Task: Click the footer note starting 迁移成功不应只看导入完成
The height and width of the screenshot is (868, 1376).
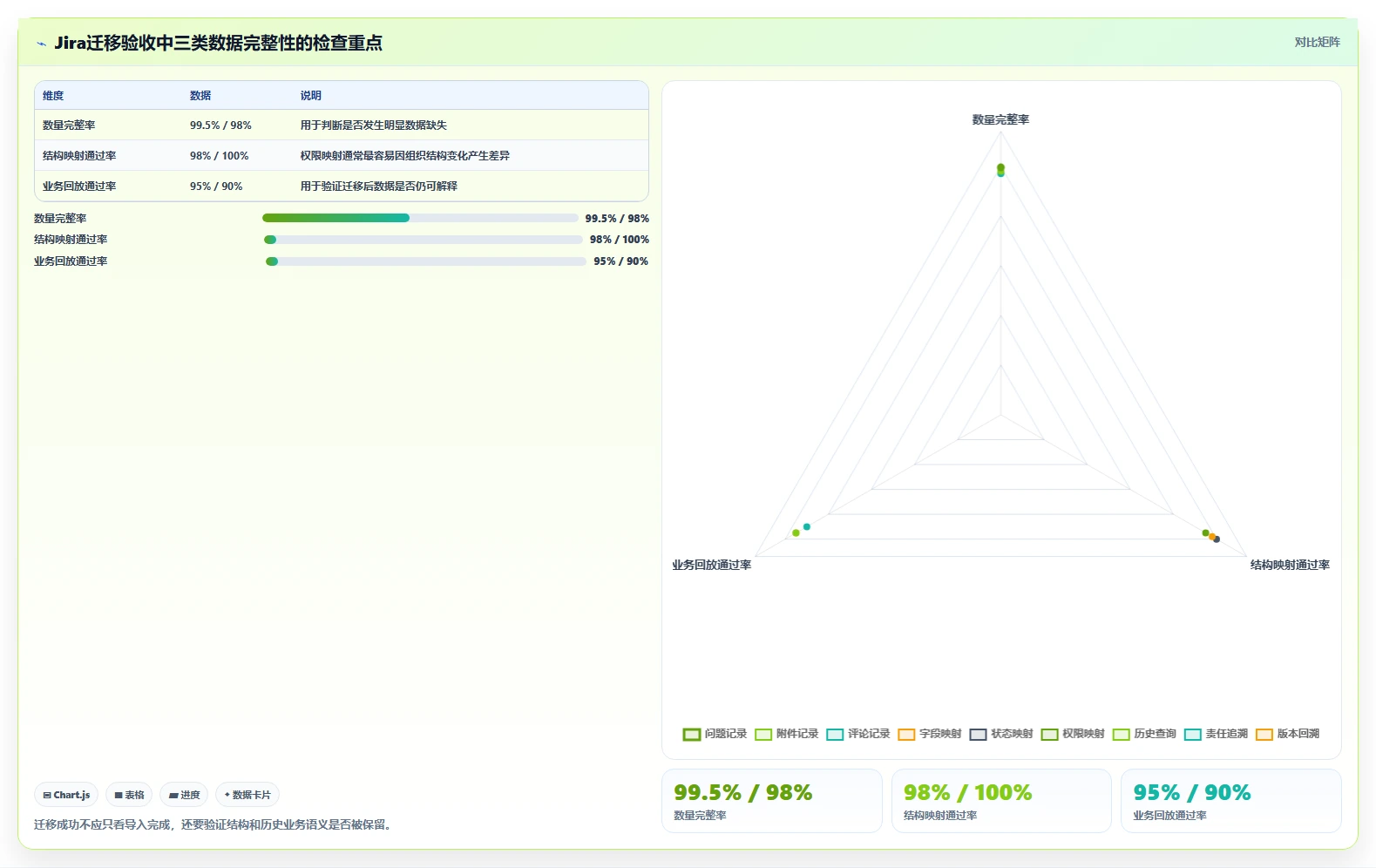Action: [x=214, y=824]
